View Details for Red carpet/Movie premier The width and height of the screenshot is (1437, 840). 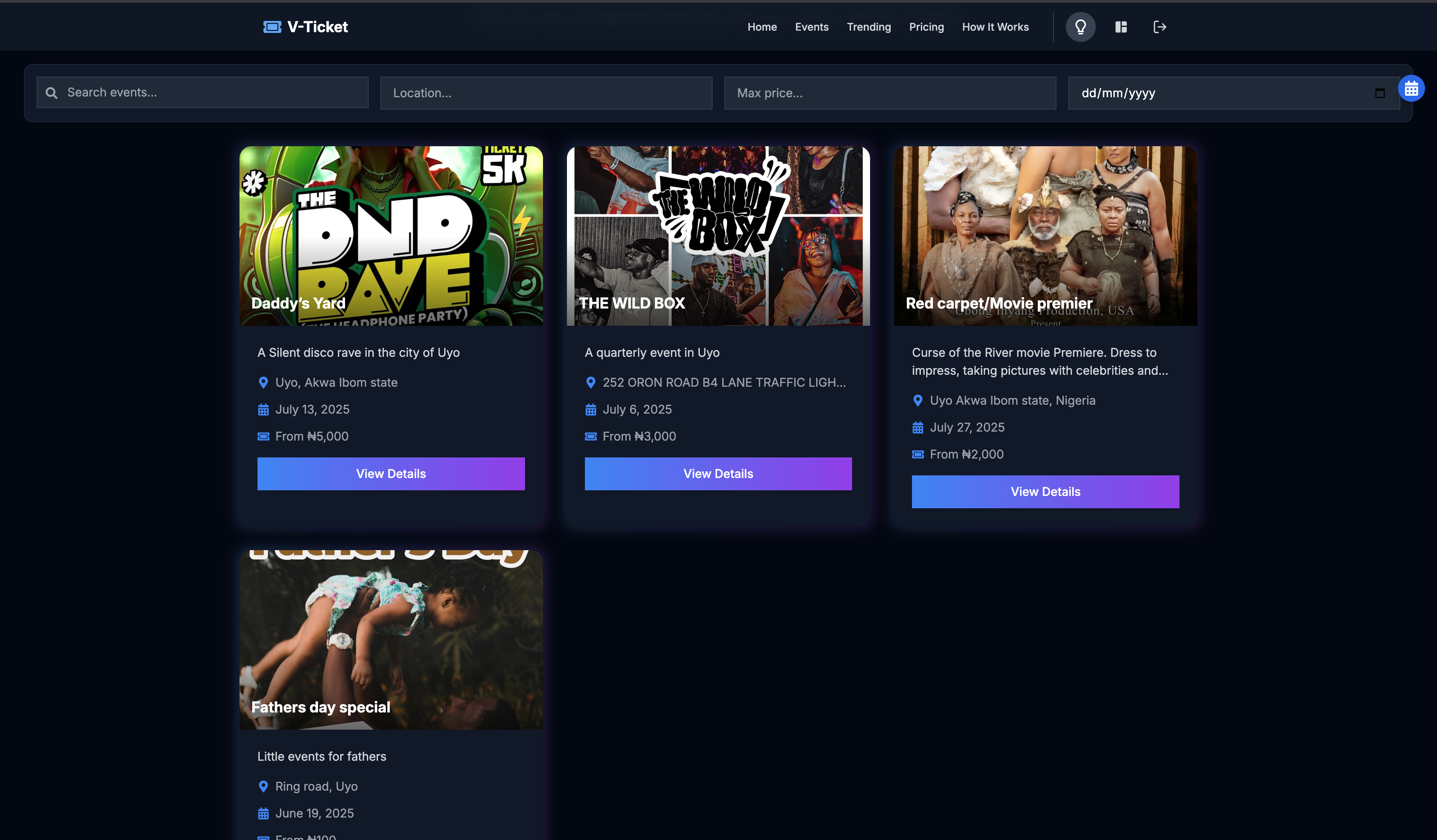(x=1045, y=491)
